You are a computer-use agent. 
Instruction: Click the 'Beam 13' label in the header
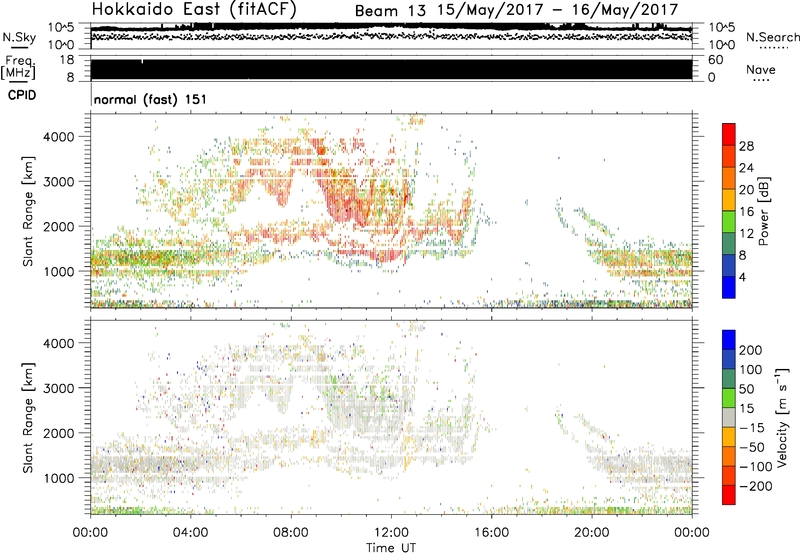[390, 11]
